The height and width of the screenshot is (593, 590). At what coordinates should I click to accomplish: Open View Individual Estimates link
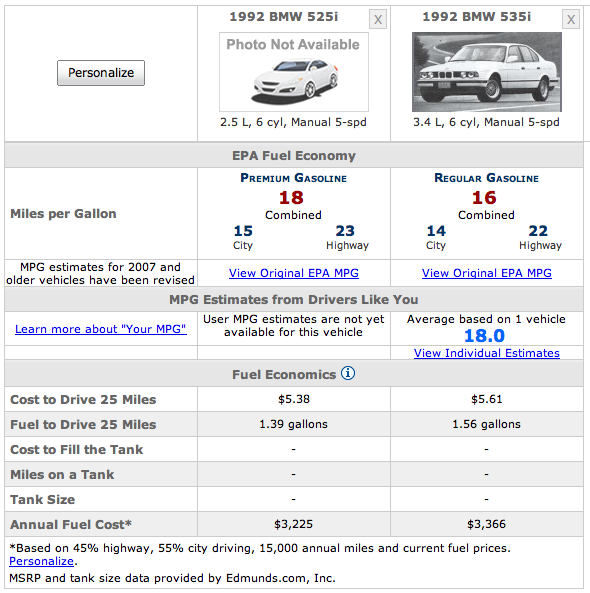[487, 353]
